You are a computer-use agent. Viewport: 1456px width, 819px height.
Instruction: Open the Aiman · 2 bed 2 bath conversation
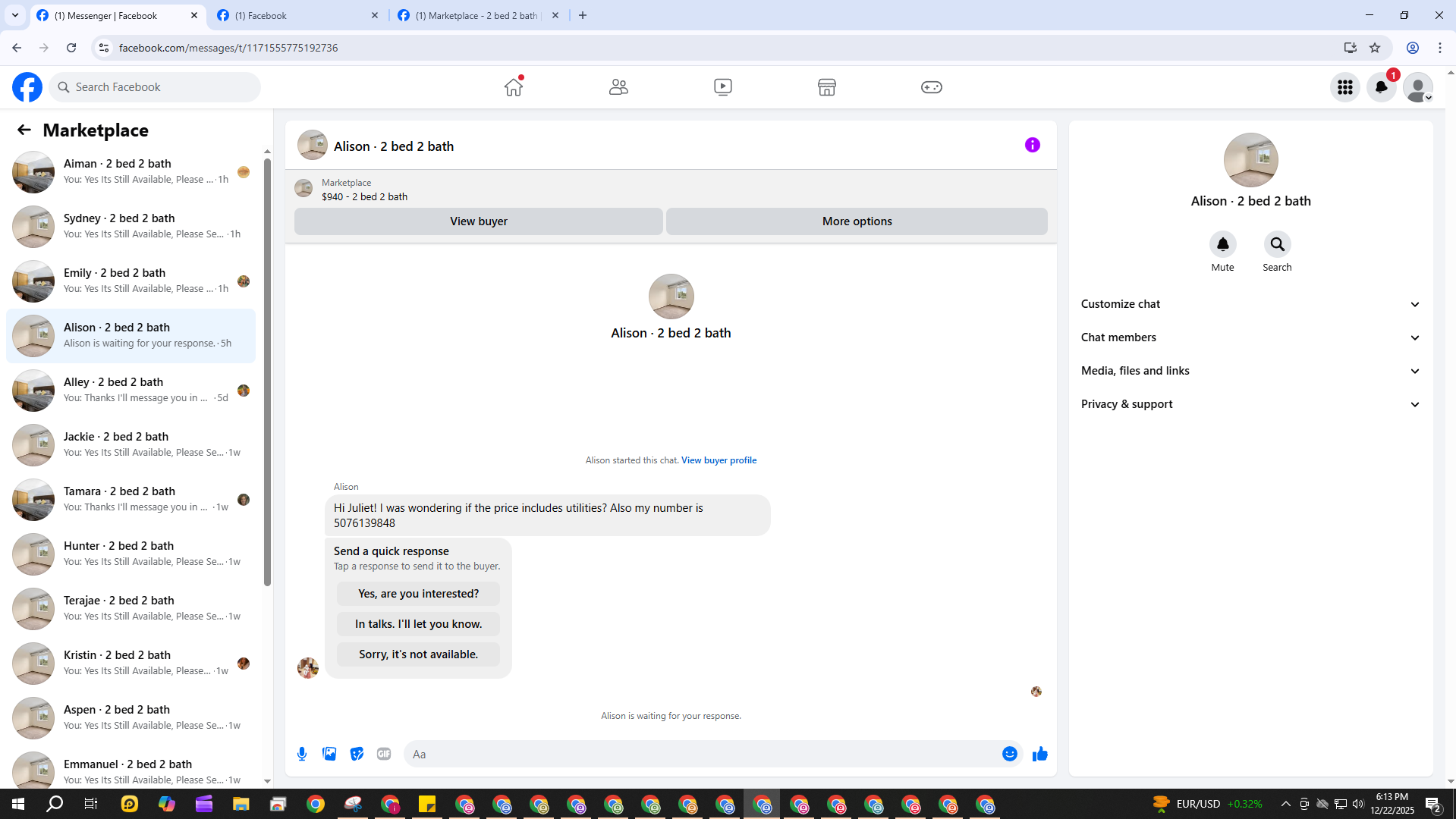[131, 172]
